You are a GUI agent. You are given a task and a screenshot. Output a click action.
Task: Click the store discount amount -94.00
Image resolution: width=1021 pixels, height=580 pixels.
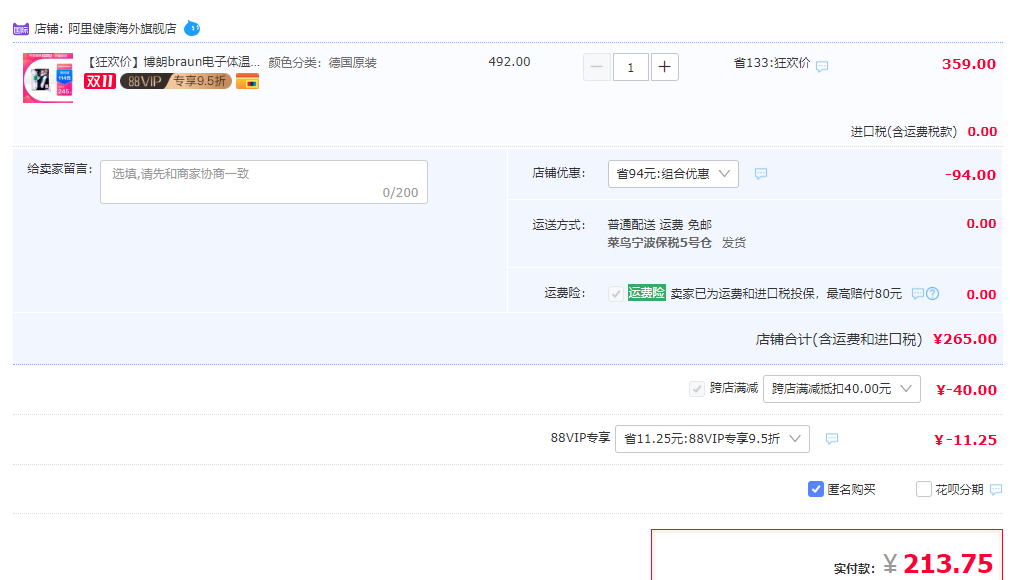pos(970,174)
